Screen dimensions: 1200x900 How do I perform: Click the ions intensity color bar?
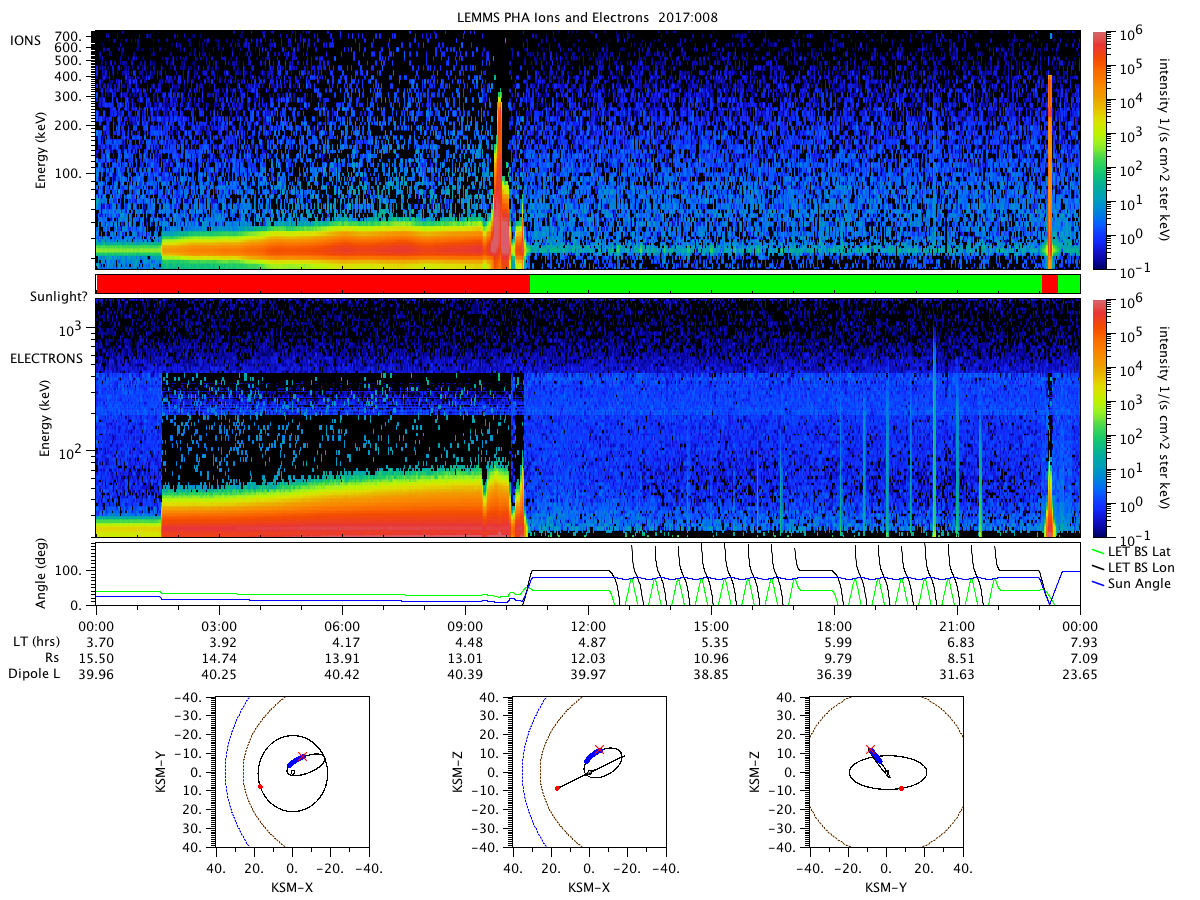pos(1099,150)
